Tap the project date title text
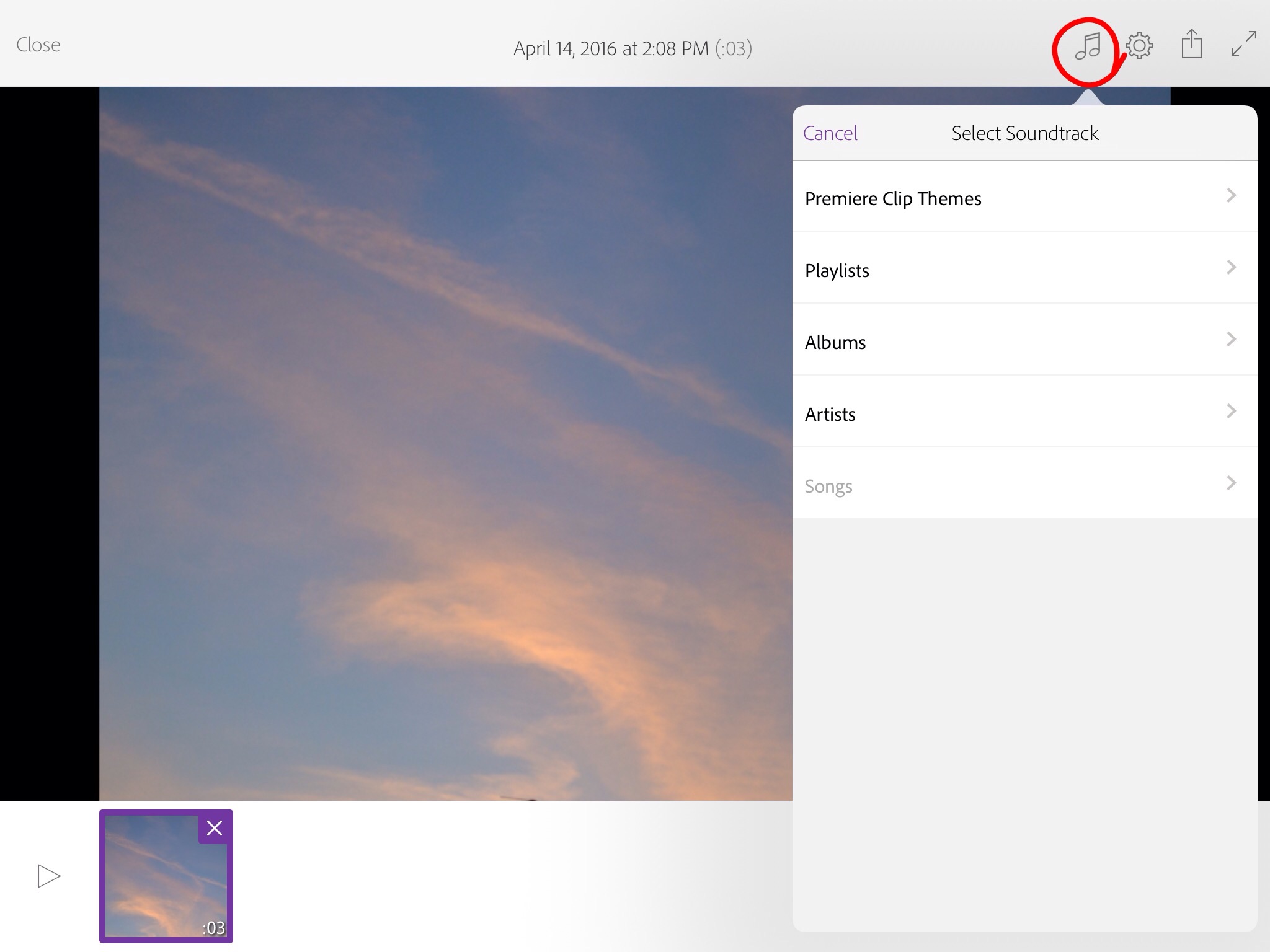Viewport: 1270px width, 952px height. (x=633, y=48)
